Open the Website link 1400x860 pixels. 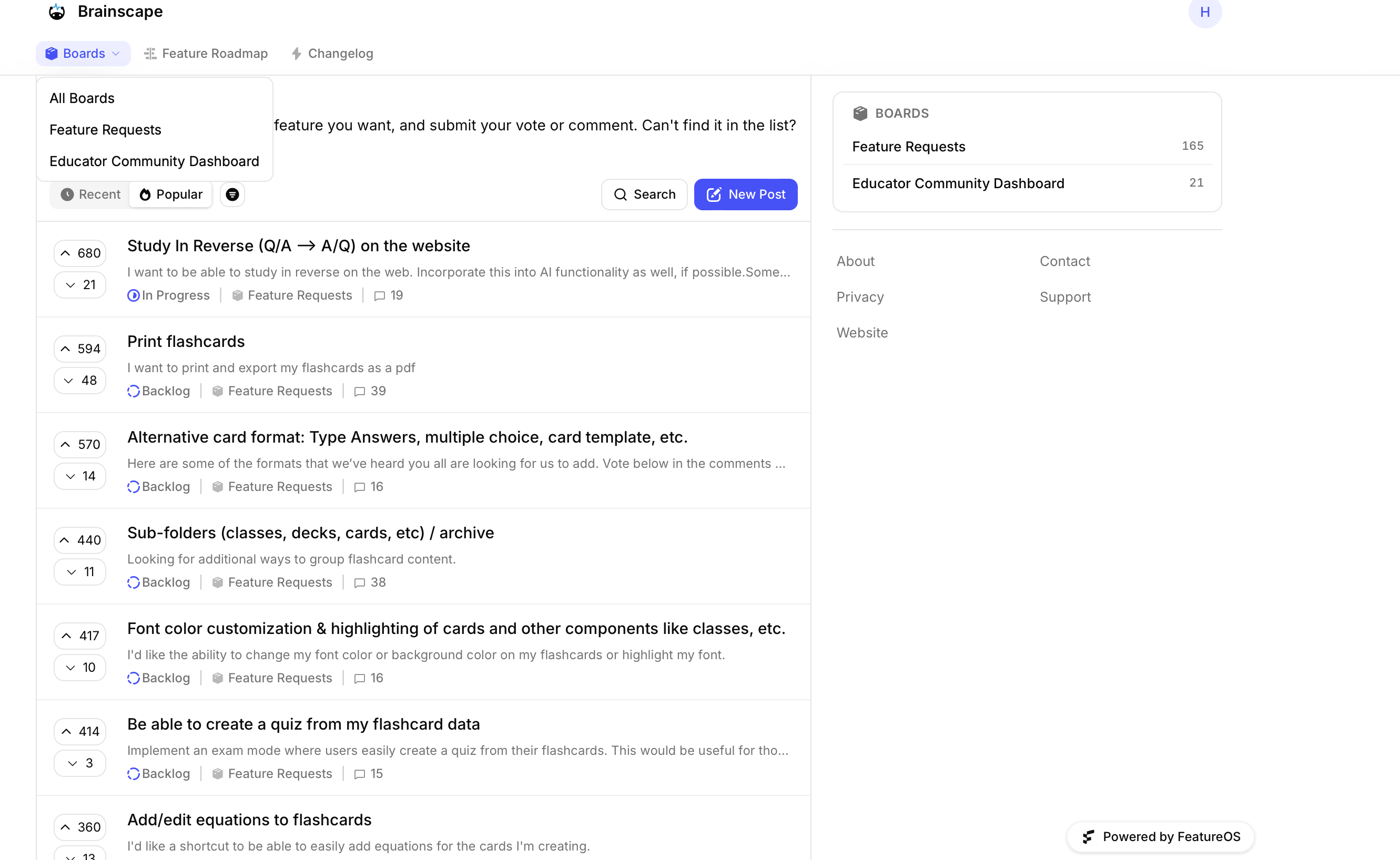(862, 333)
